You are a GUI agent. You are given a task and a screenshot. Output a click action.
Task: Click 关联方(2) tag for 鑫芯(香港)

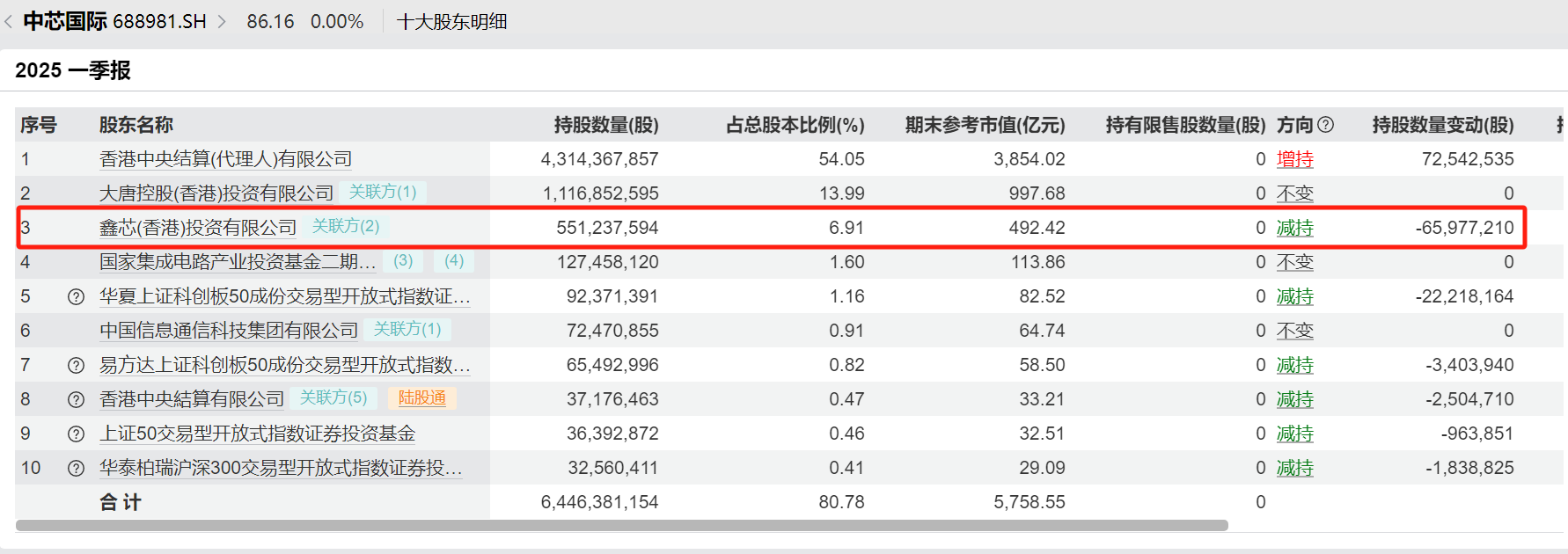[346, 226]
